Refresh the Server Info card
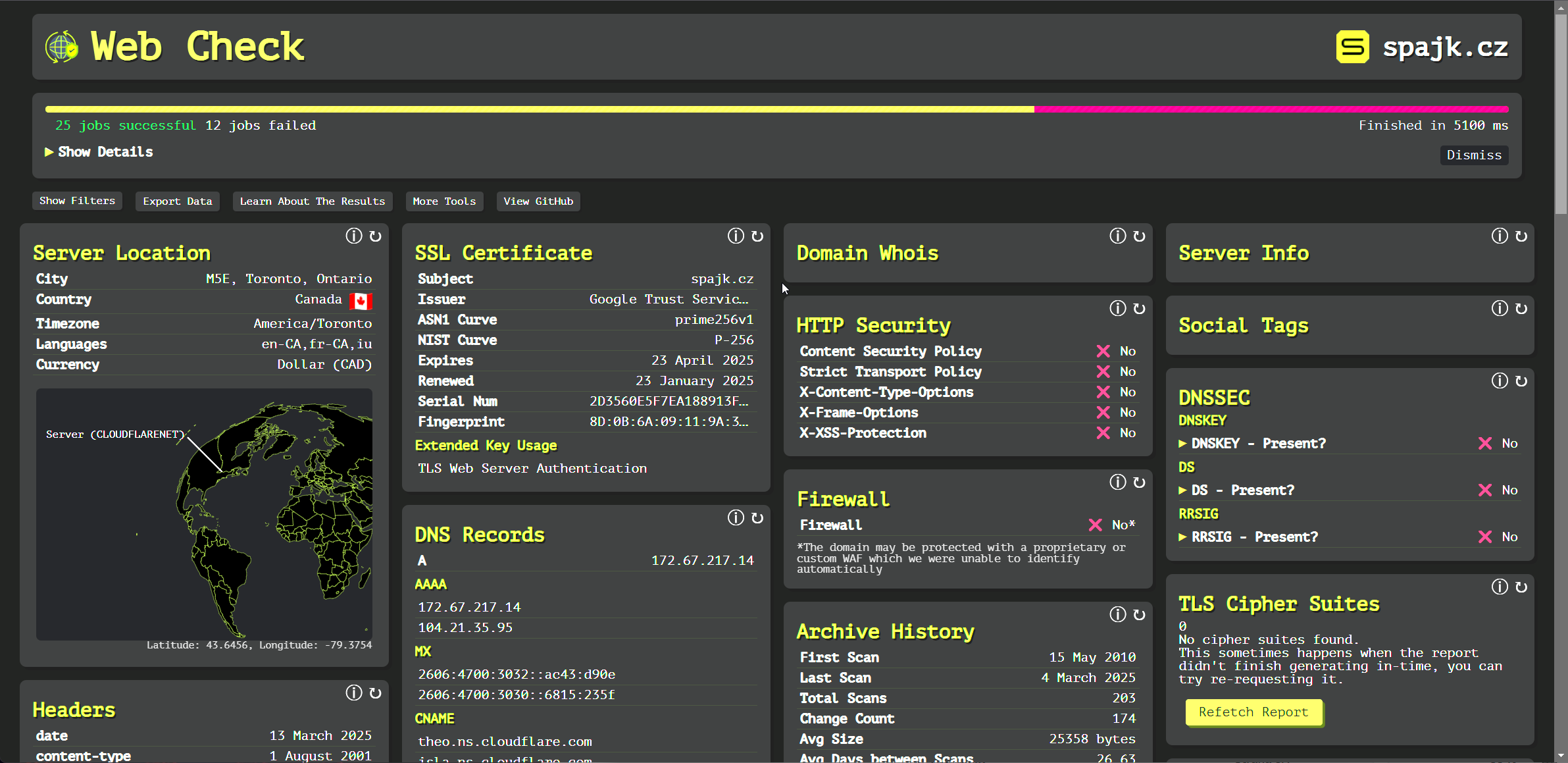 pyautogui.click(x=1521, y=236)
